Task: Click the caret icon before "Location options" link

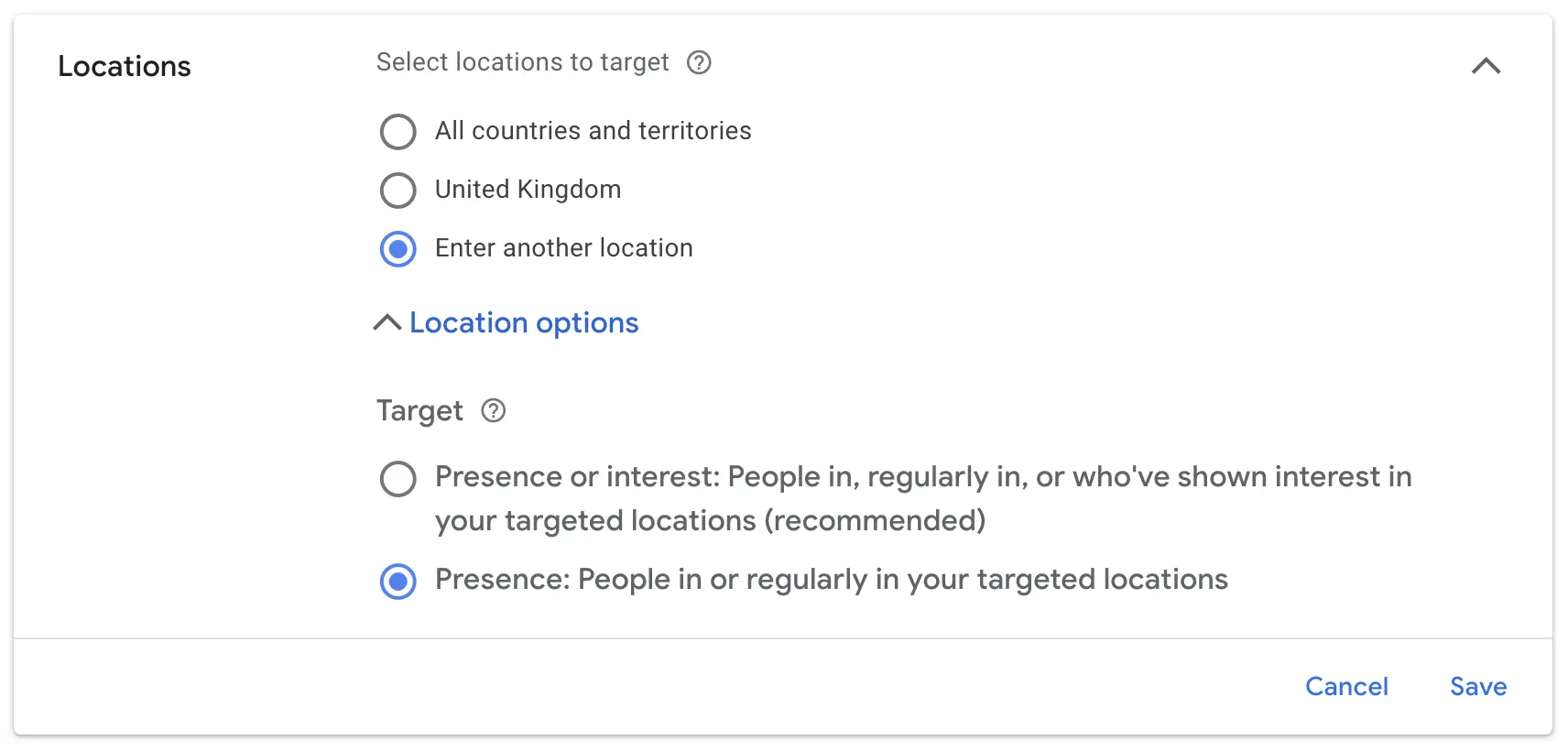Action: (x=386, y=322)
